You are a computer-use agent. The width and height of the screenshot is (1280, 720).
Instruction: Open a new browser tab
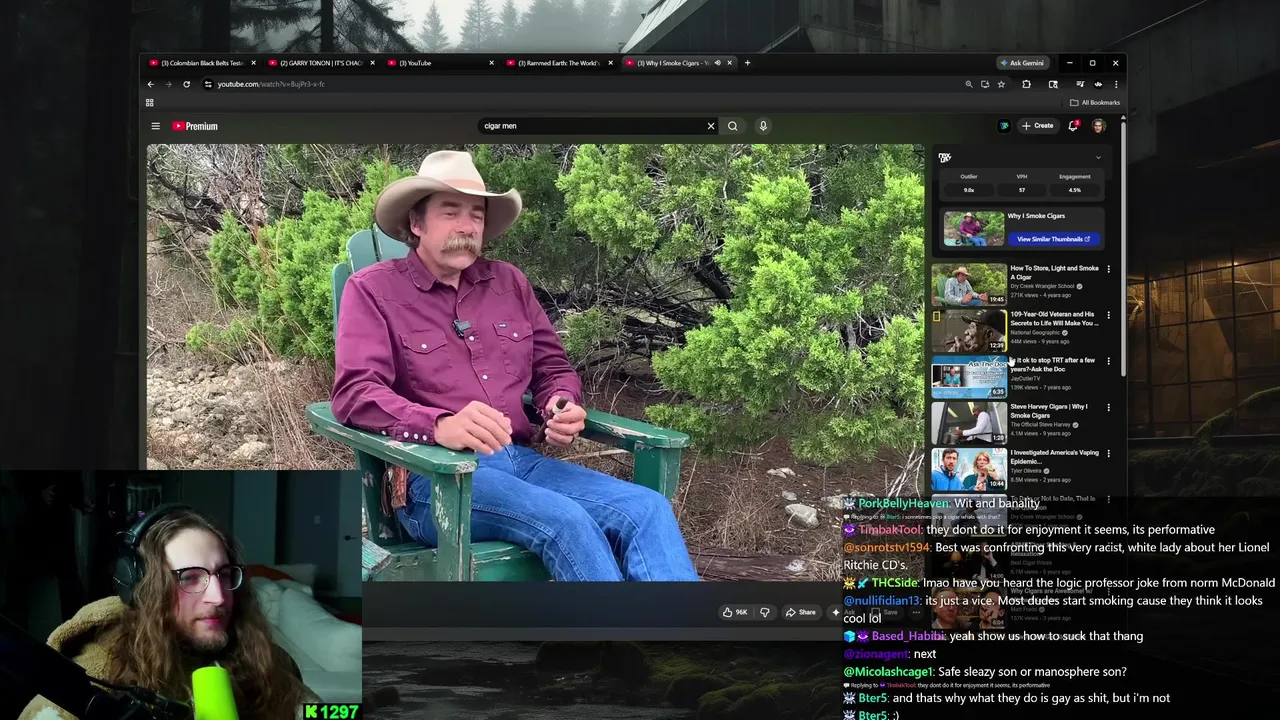pyautogui.click(x=747, y=63)
